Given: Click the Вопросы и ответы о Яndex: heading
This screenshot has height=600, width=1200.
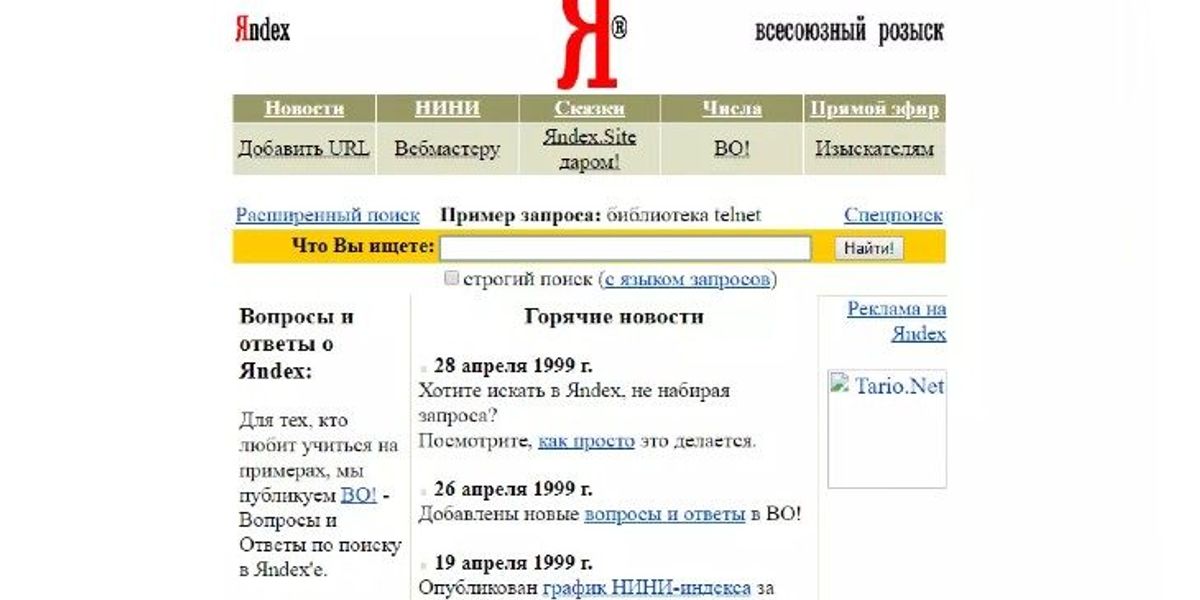Looking at the screenshot, I should pyautogui.click(x=297, y=344).
